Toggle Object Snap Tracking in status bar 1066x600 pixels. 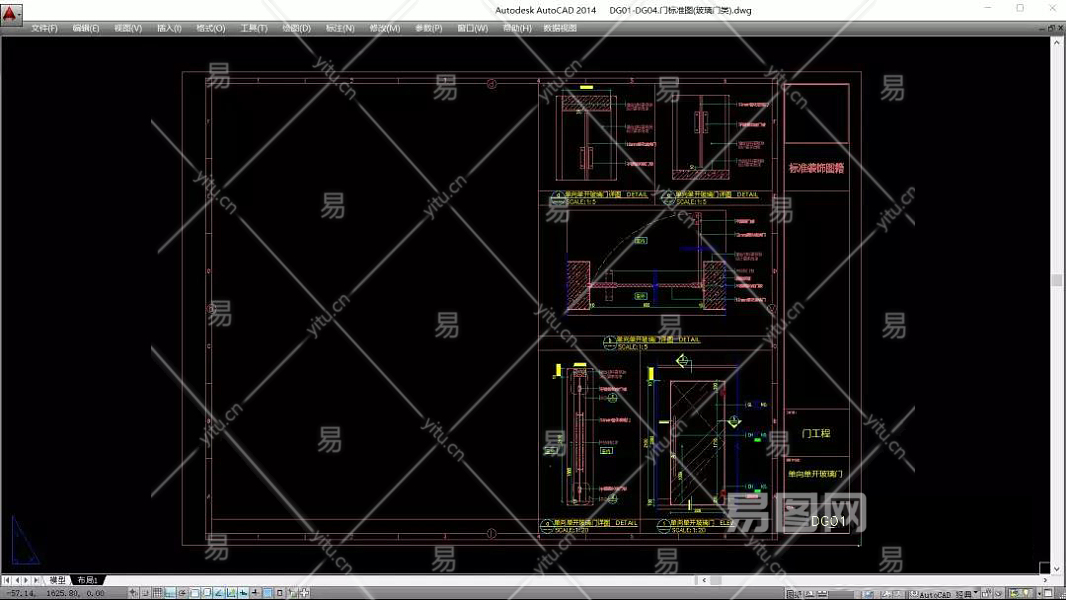click(219, 593)
